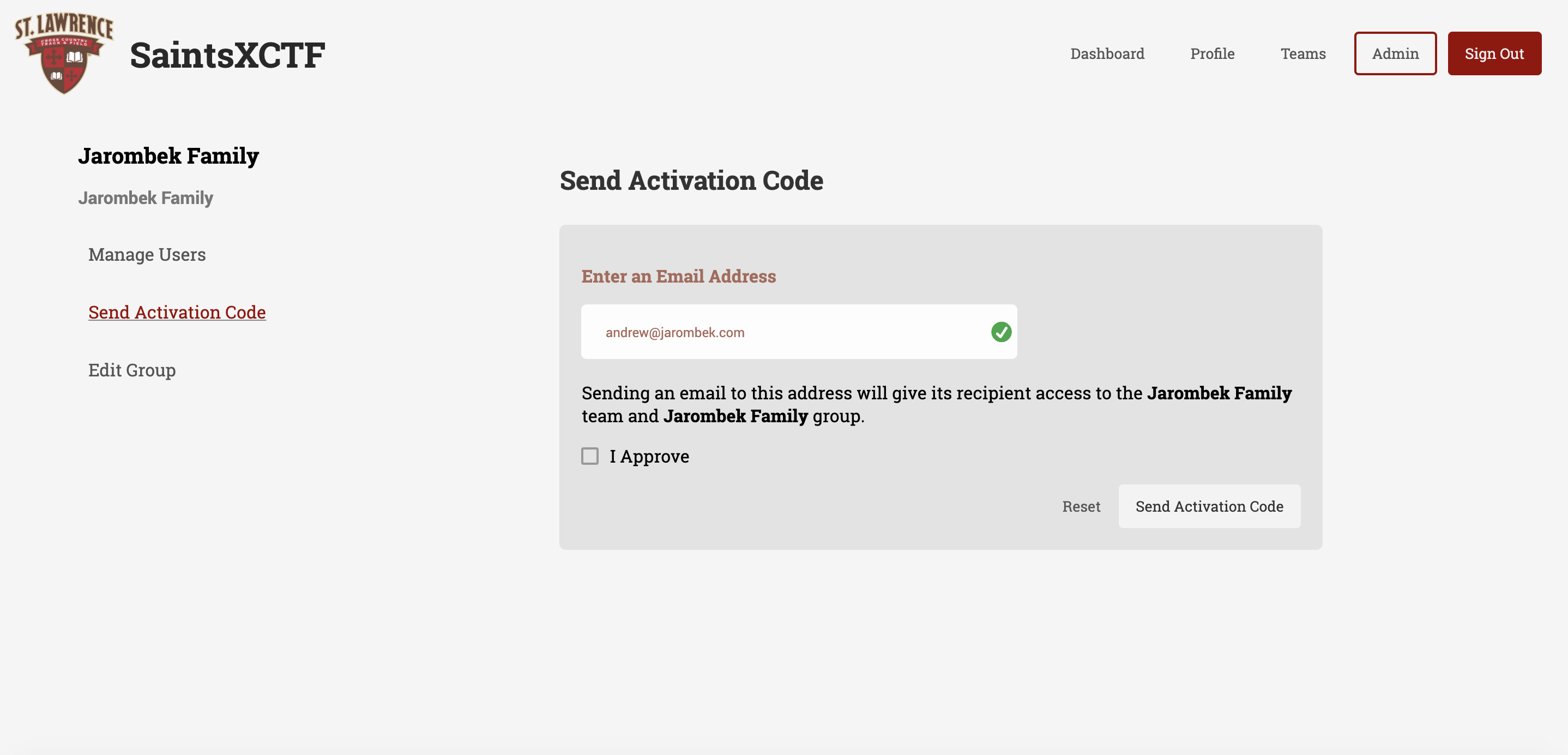Focus the email address input field
This screenshot has width=1568, height=755.
pyautogui.click(x=799, y=332)
